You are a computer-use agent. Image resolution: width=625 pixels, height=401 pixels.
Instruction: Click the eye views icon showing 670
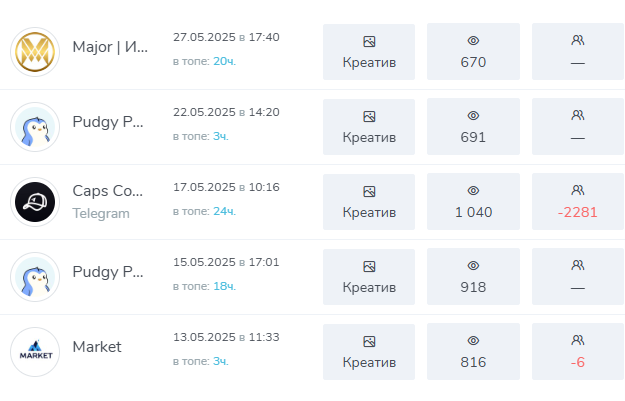tap(474, 41)
